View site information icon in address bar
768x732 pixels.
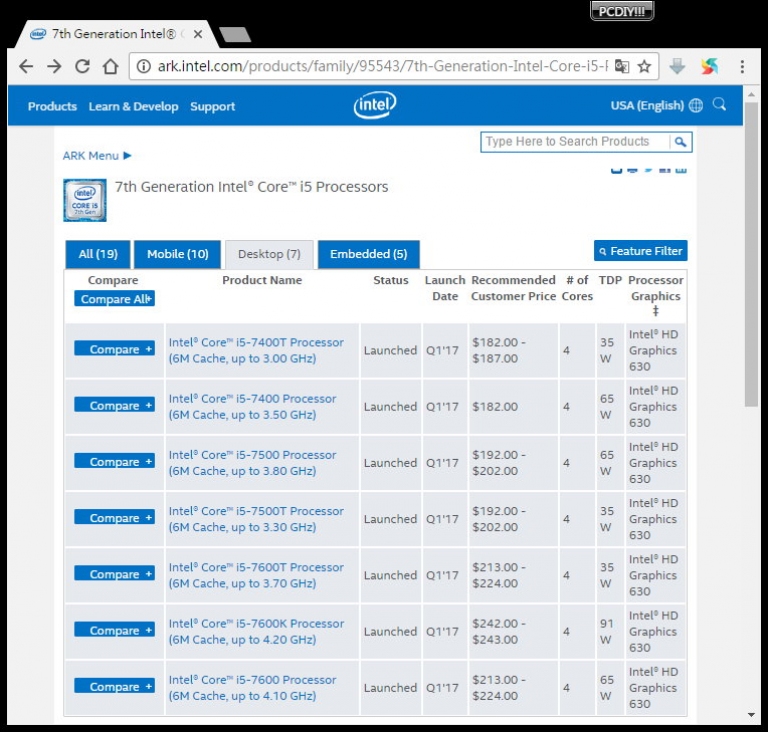[x=143, y=66]
